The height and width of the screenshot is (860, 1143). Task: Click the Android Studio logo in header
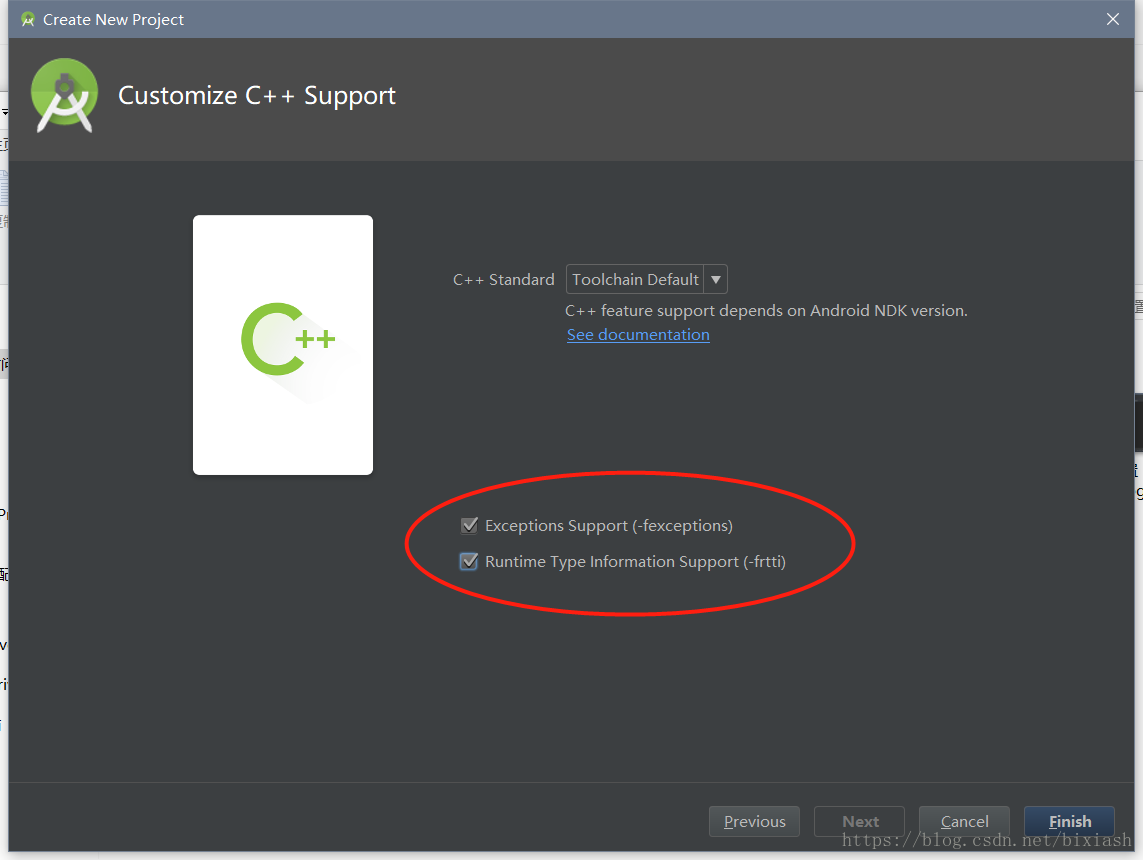(x=64, y=95)
